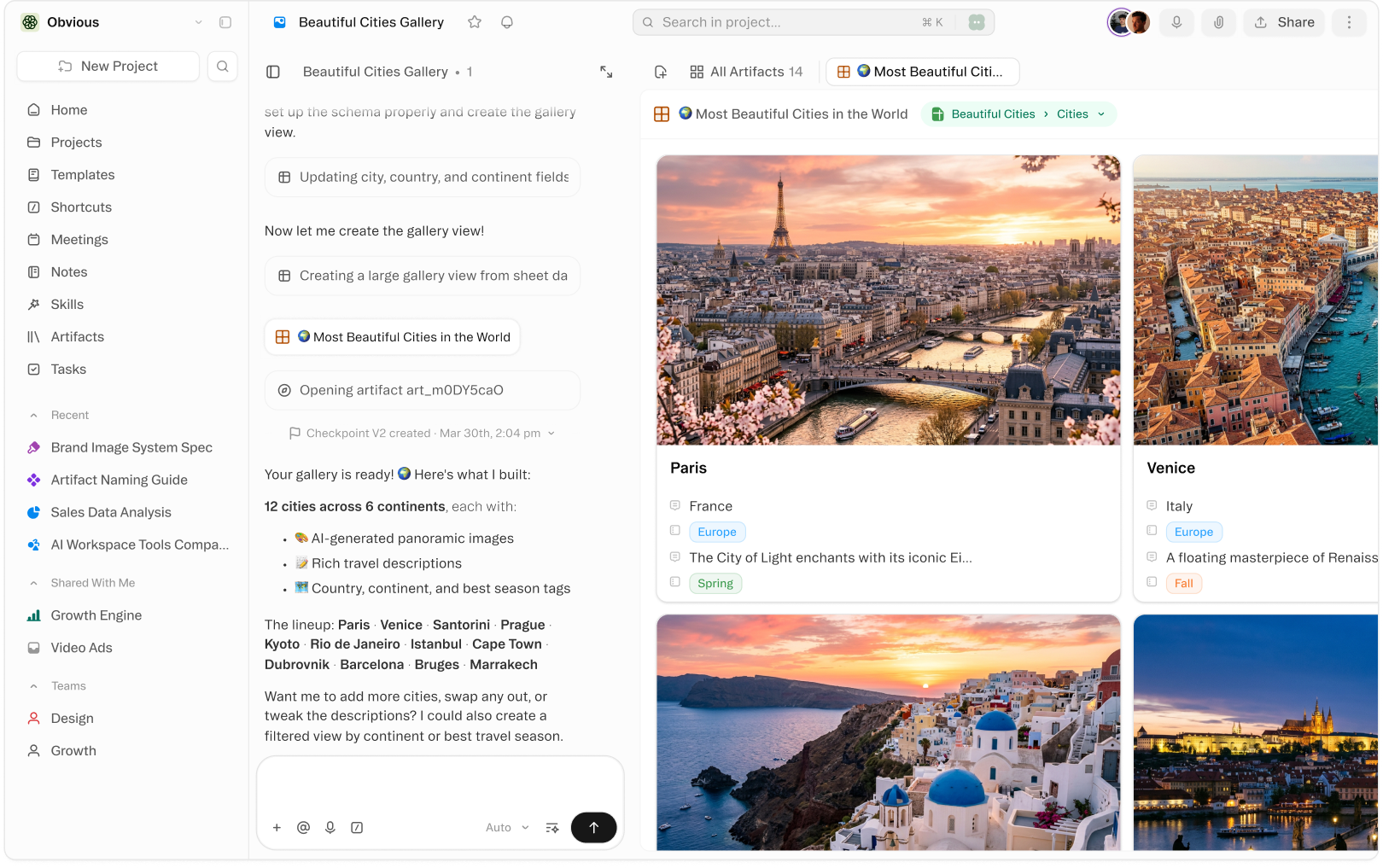This screenshot has height=868, width=1383.
Task: Expand the chat panel to fullscreen
Action: coord(606,72)
